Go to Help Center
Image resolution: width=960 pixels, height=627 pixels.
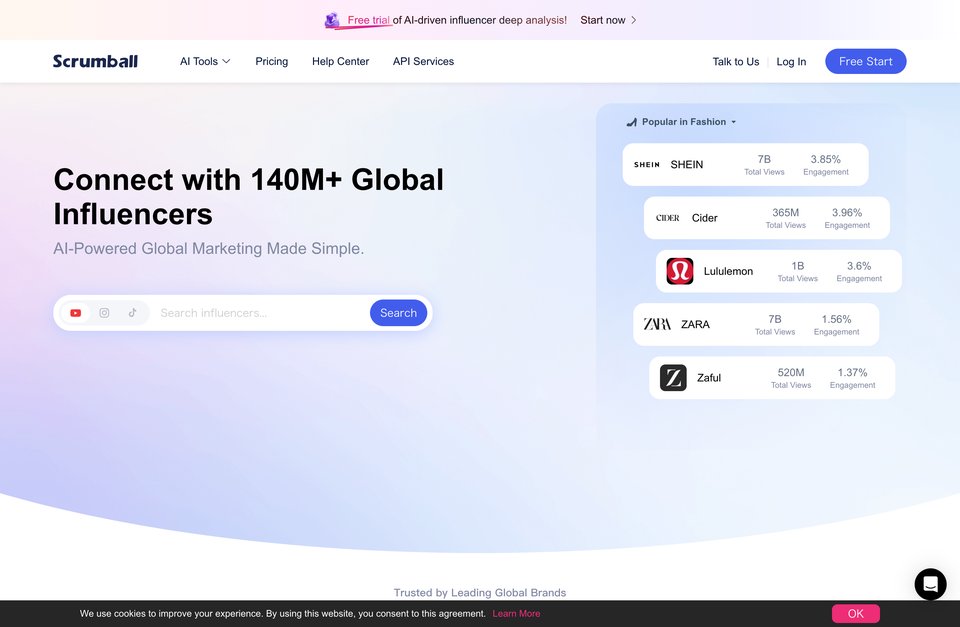coord(340,61)
